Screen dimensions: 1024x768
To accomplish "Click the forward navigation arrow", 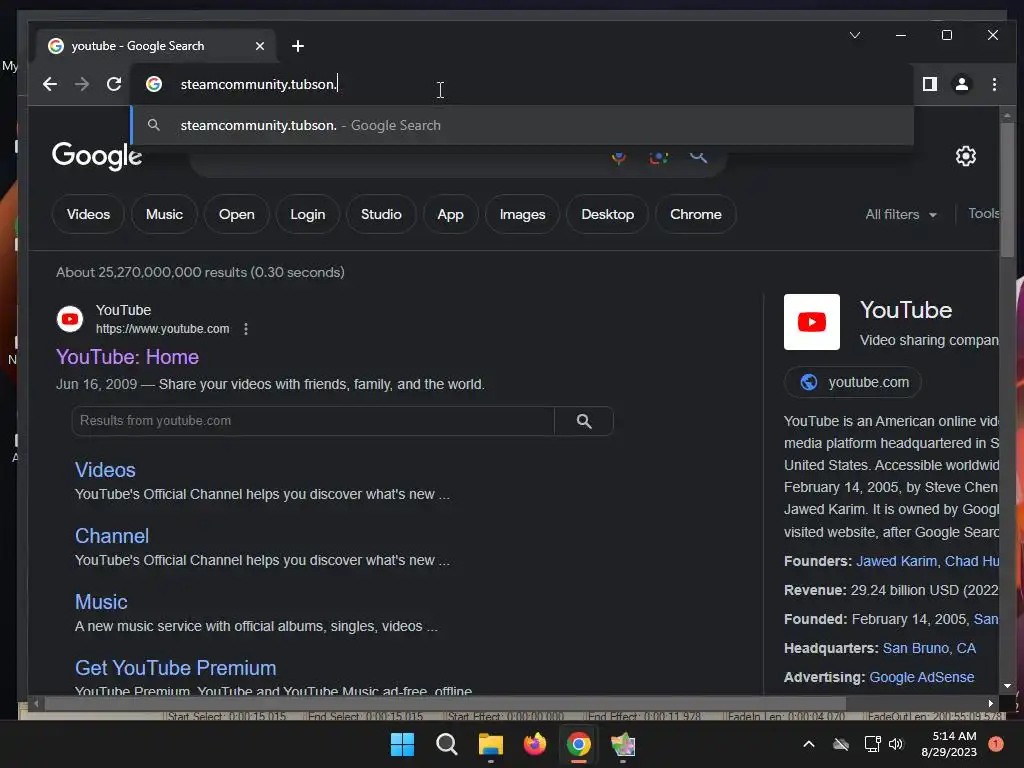I will (82, 84).
